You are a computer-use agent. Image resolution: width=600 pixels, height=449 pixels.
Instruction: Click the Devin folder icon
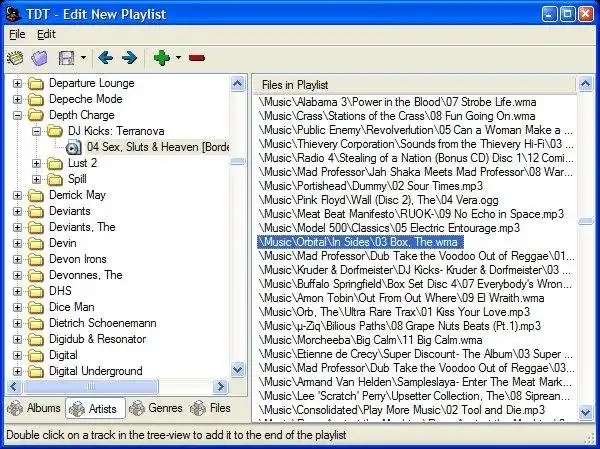click(x=36, y=243)
